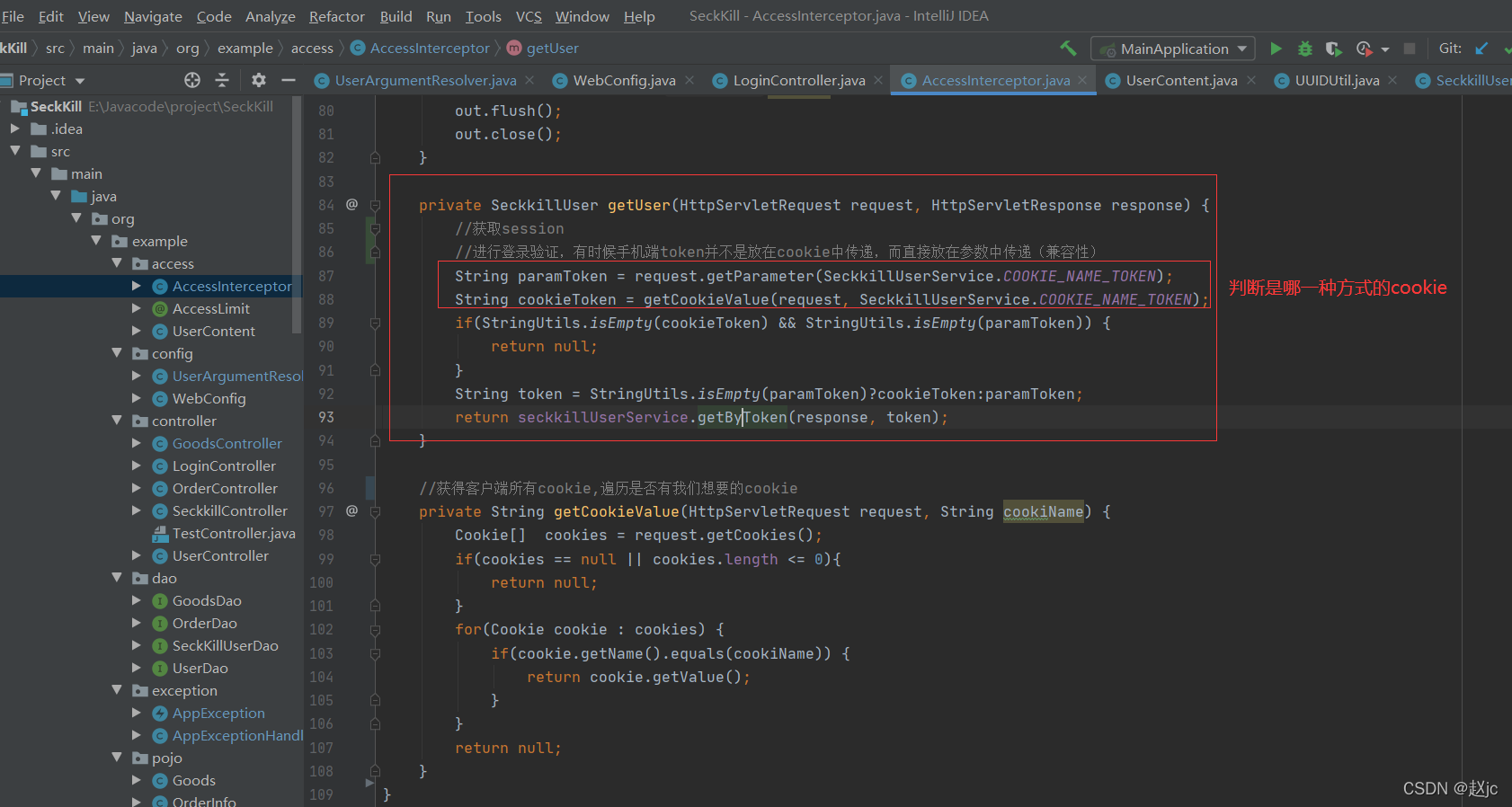The height and width of the screenshot is (807, 1512).
Task: Click the 'access' breadcrumb segment
Action: pos(312,49)
